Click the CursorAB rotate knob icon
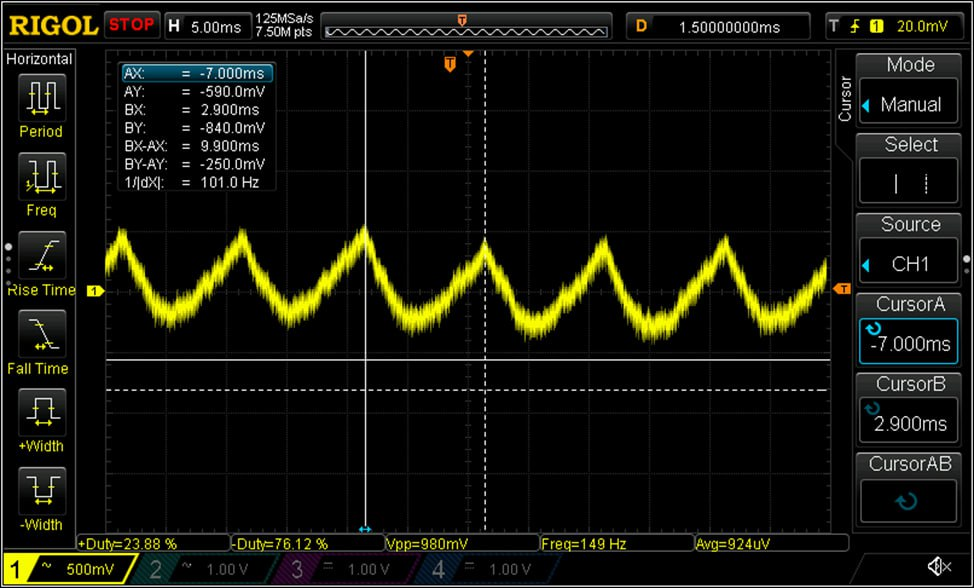The image size is (974, 588). pos(908,500)
